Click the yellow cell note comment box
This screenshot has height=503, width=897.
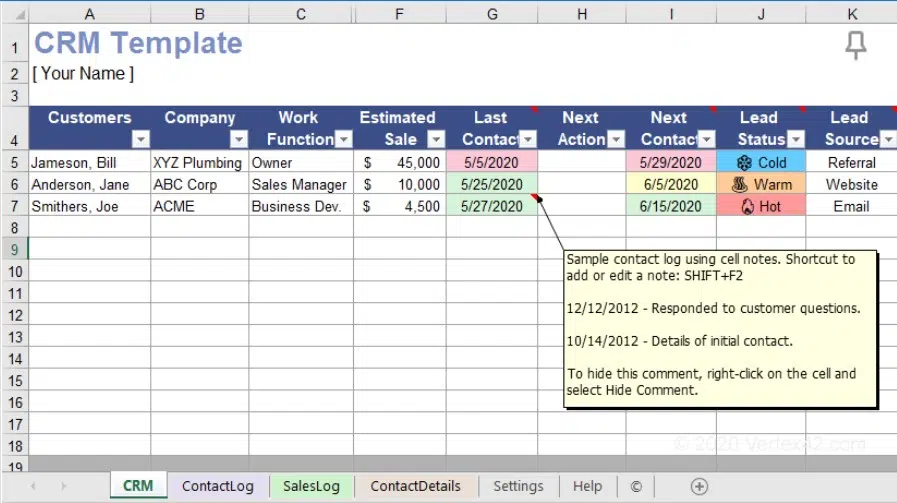point(720,329)
